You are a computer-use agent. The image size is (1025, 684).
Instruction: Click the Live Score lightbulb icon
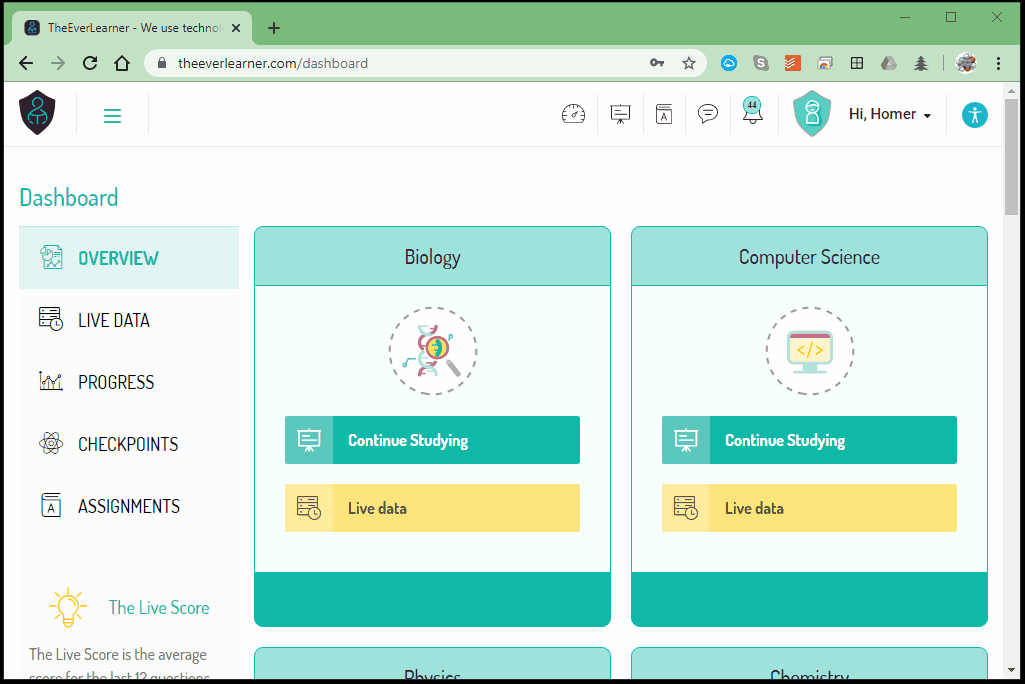[67, 607]
